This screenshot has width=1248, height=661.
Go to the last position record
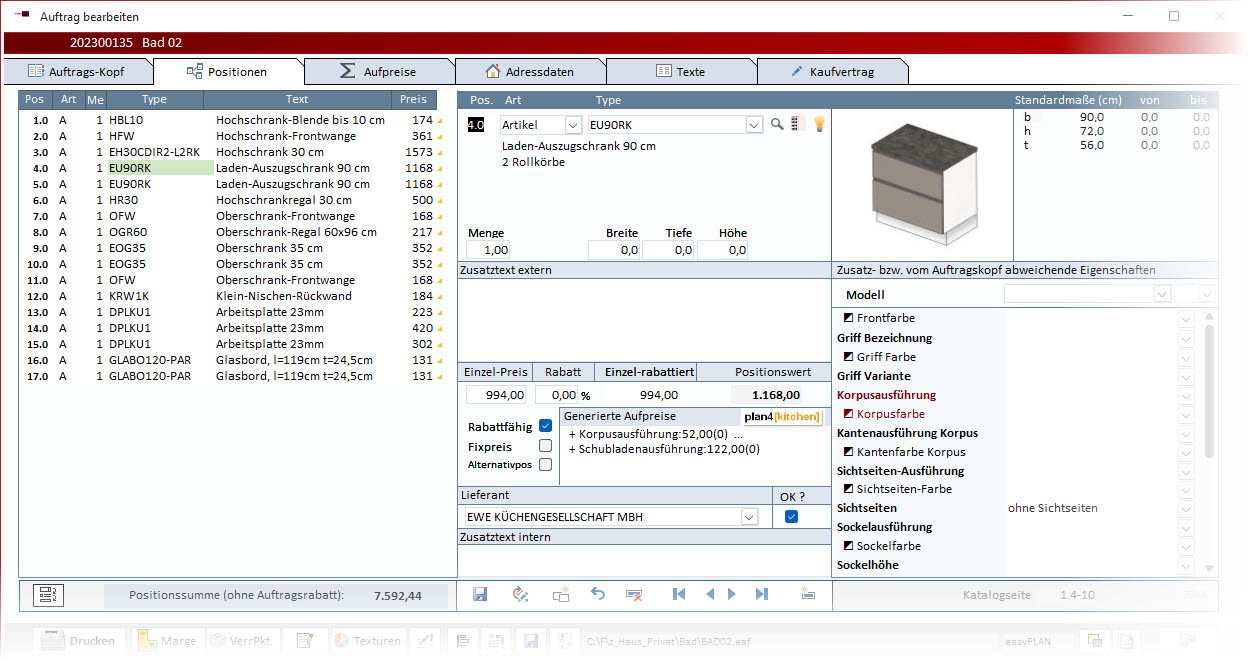tap(762, 594)
